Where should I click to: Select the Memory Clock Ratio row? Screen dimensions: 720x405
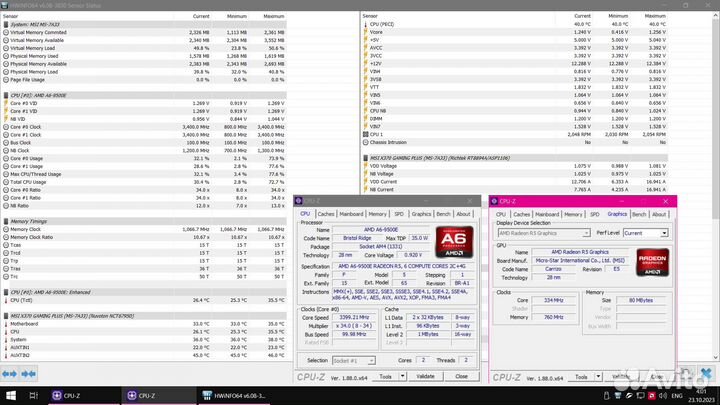pyautogui.click(x=144, y=237)
